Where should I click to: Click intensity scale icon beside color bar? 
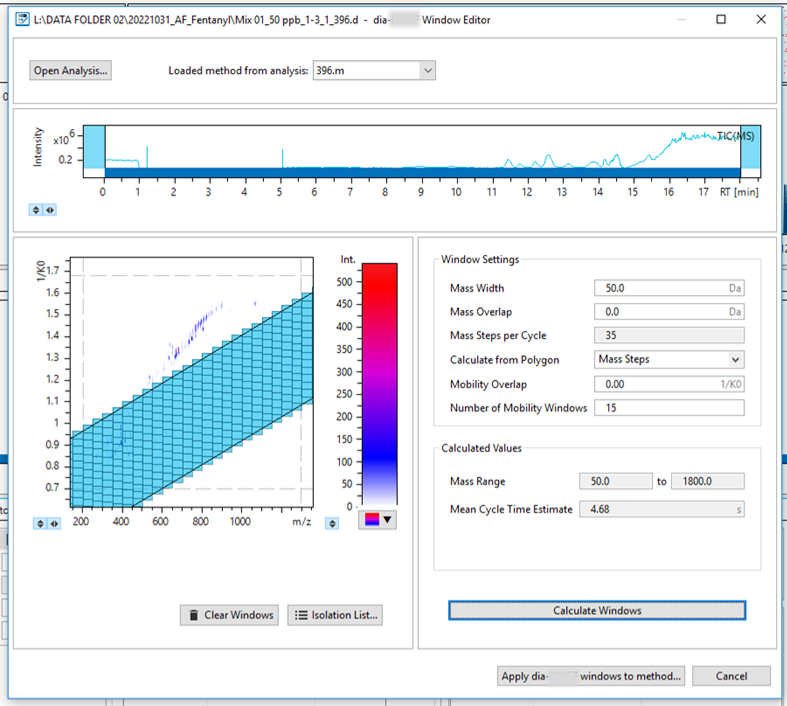coord(332,523)
